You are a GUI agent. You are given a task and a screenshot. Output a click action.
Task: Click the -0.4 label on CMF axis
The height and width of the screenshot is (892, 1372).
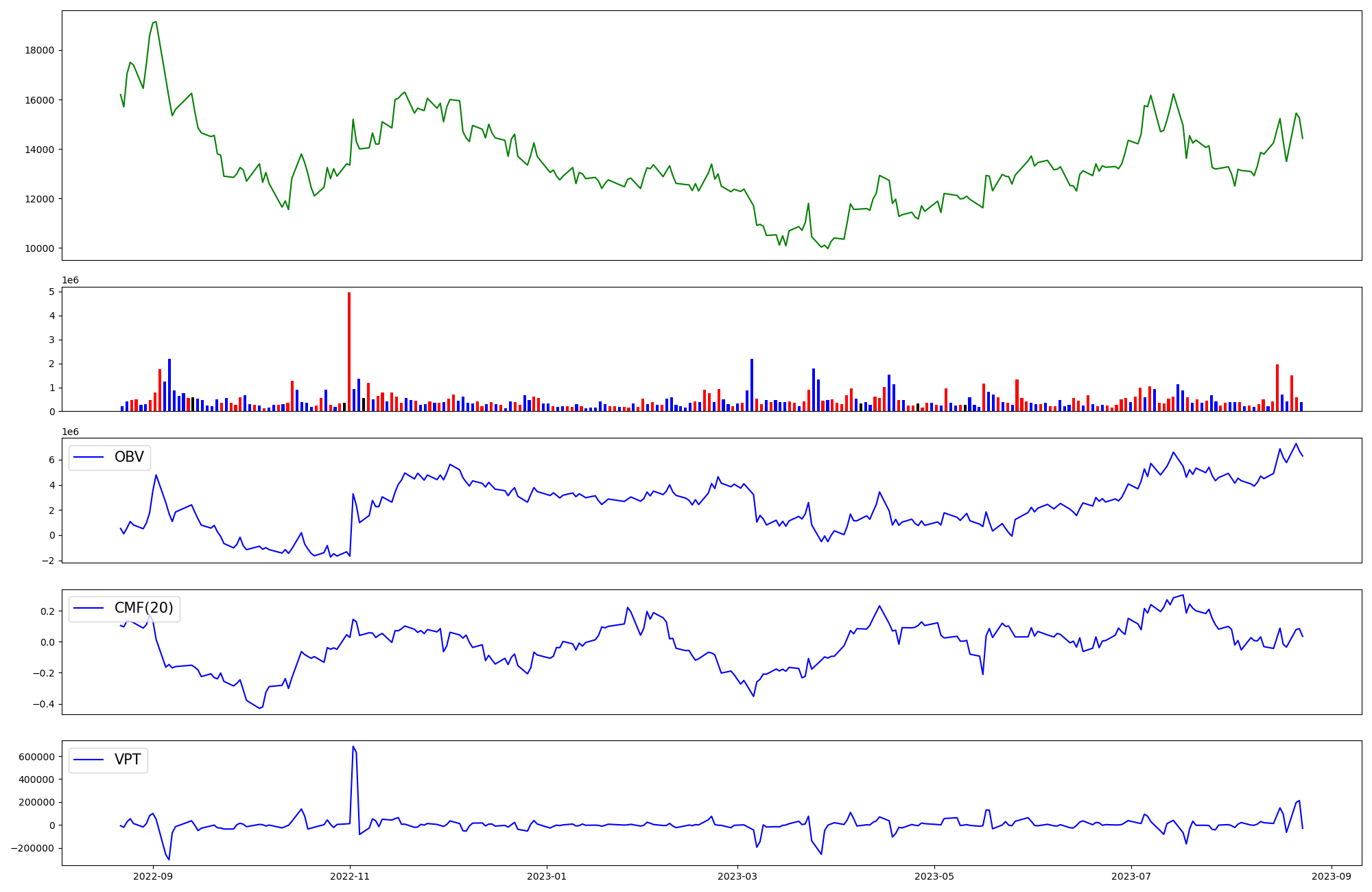[x=44, y=705]
